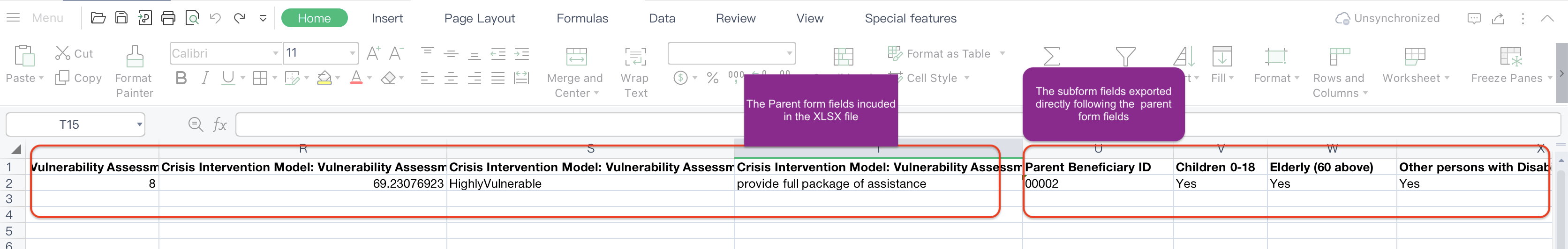Switch to the Formulas tab
The image size is (1568, 249).
click(x=582, y=18)
